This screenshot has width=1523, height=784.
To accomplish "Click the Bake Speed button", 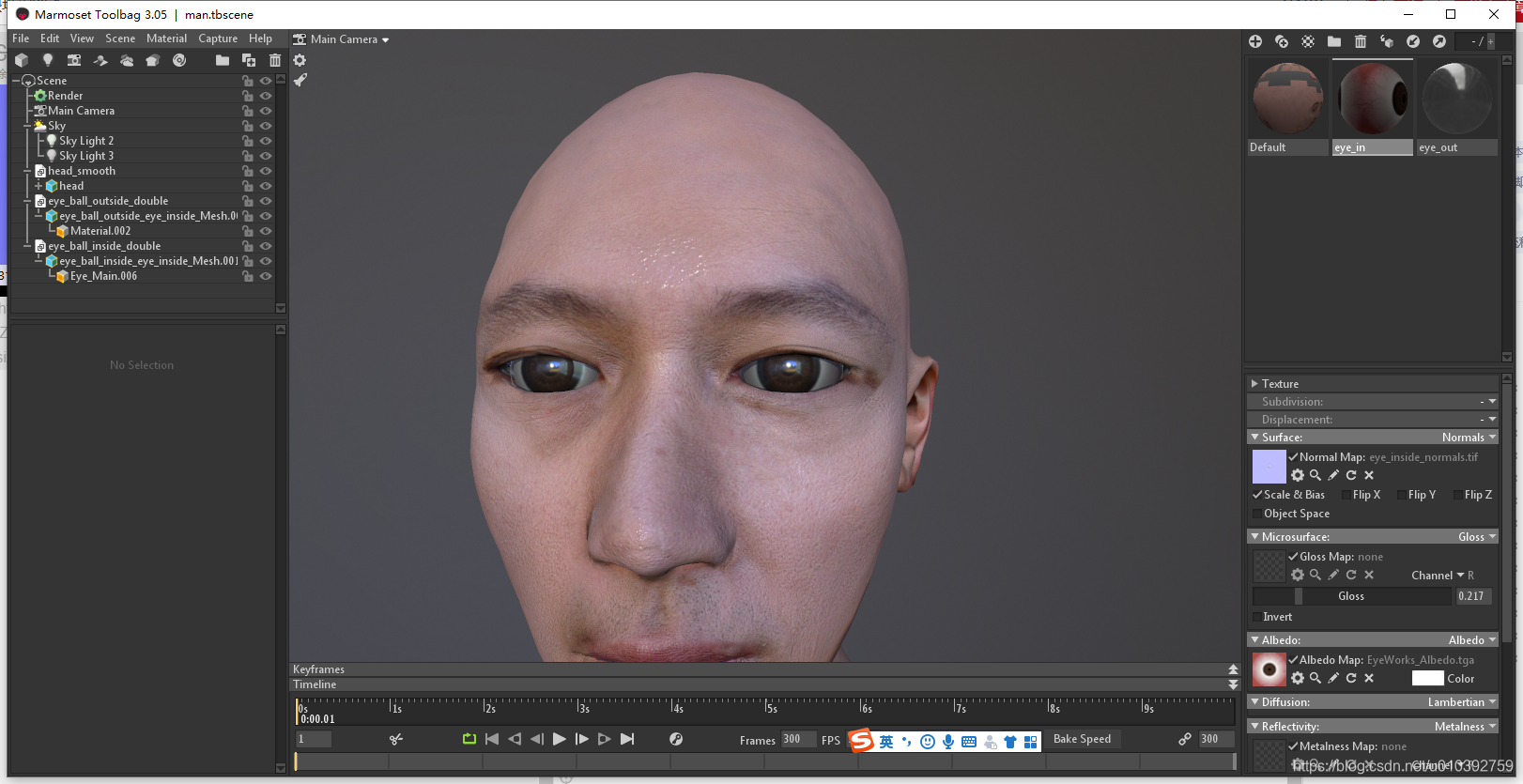I will point(1082,739).
